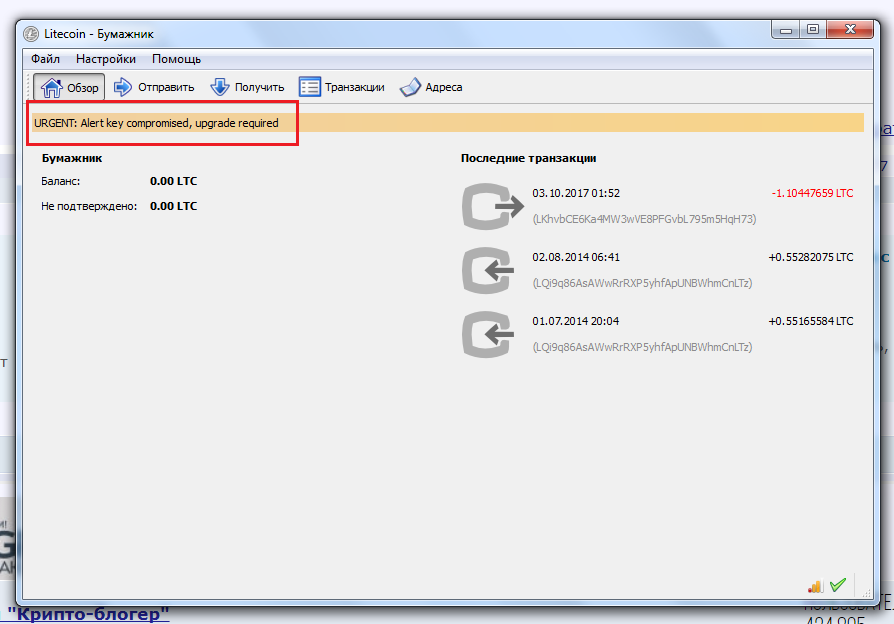
Task: Close the Litecoin wallet window
Action: click(x=850, y=30)
